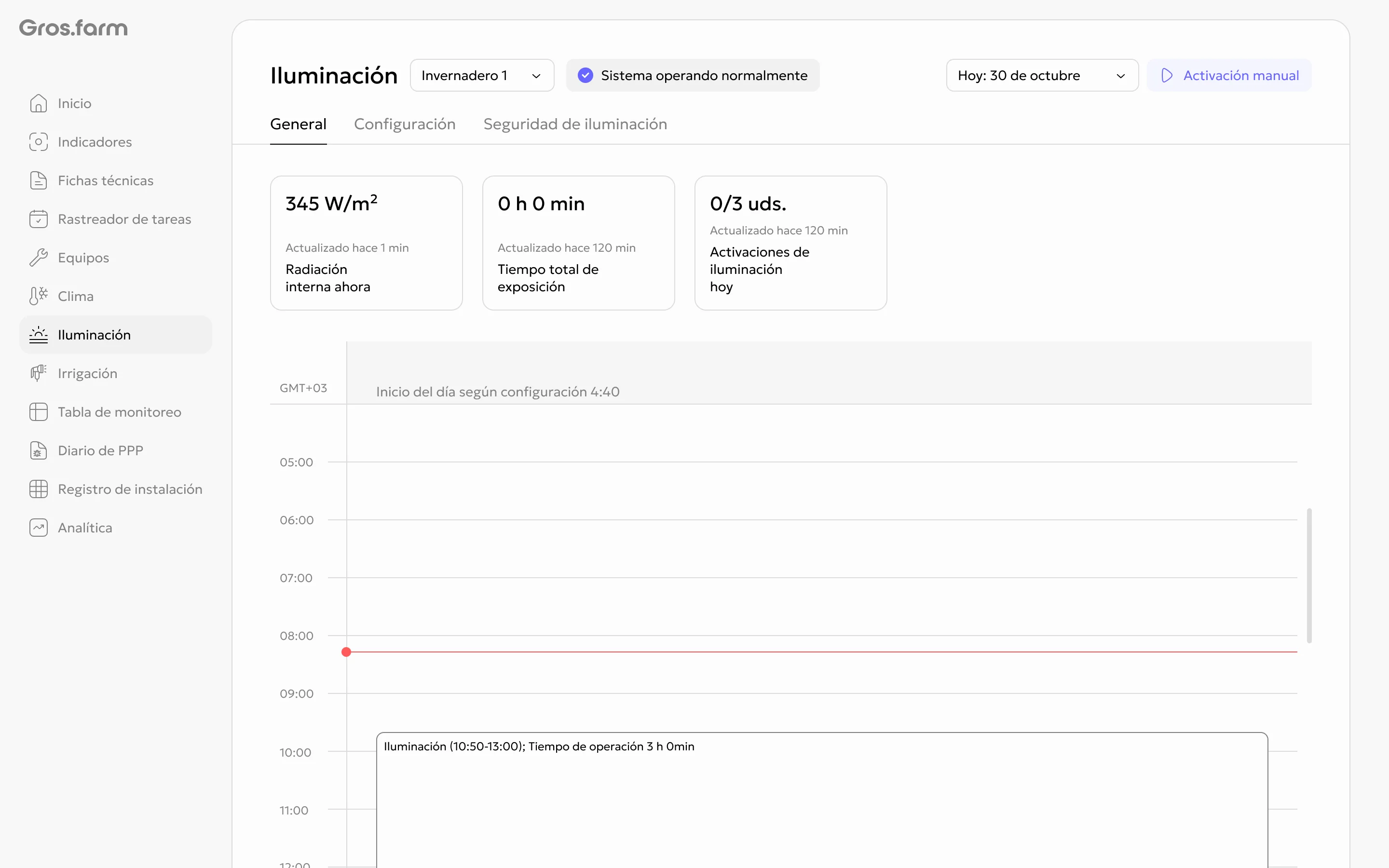The height and width of the screenshot is (868, 1389).
Task: Click the Iluminación page heading
Action: [334, 76]
